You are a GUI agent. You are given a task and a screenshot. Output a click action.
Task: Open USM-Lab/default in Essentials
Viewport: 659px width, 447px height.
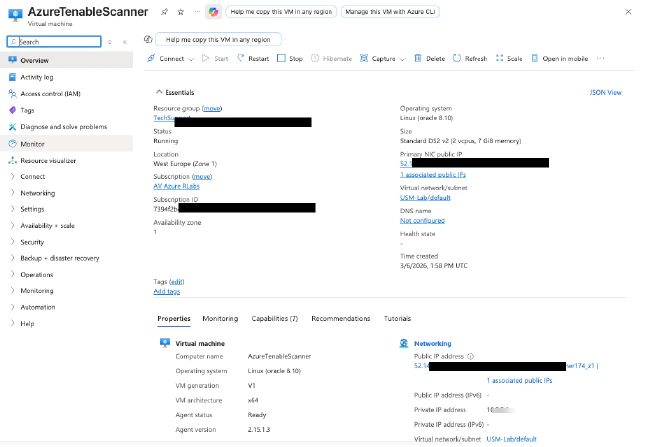[x=425, y=197]
